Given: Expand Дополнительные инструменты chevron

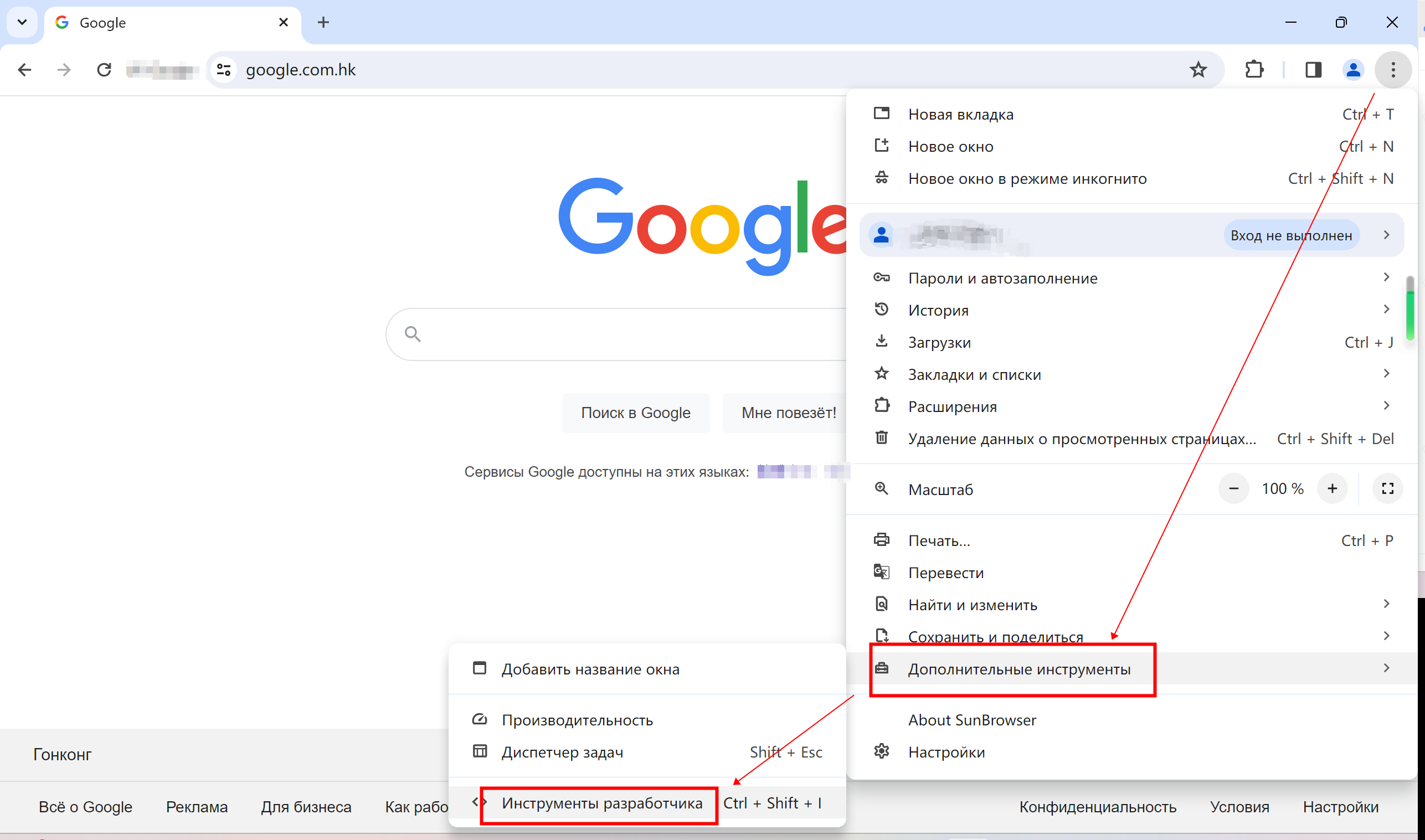Looking at the screenshot, I should [x=1386, y=668].
